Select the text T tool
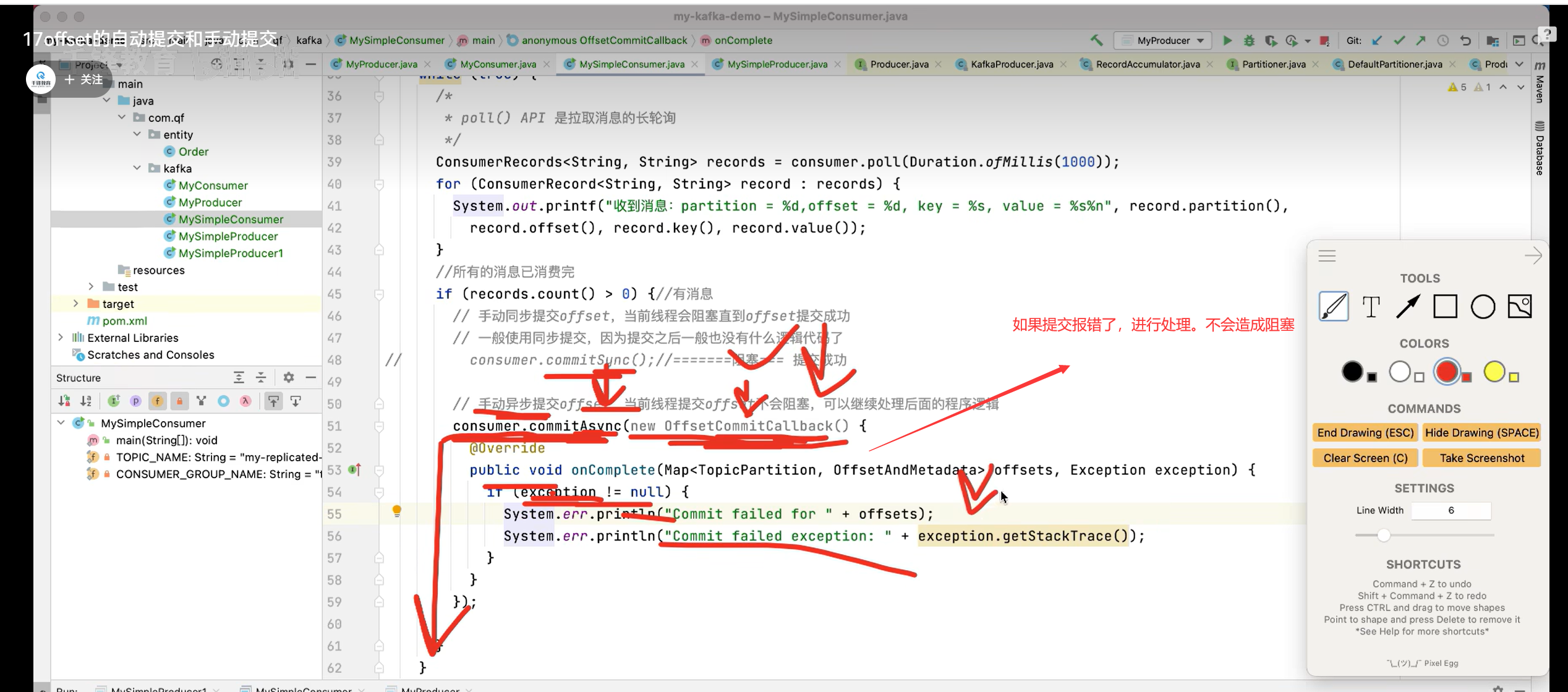 coord(1371,307)
